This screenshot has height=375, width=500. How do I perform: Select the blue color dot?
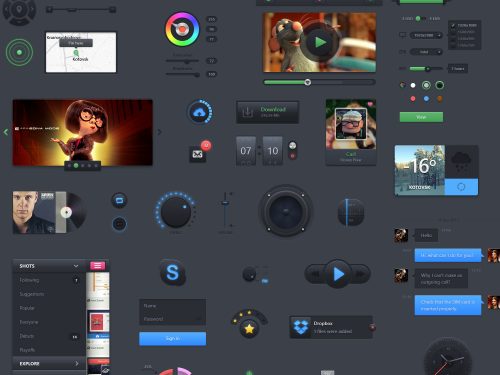pos(426,99)
